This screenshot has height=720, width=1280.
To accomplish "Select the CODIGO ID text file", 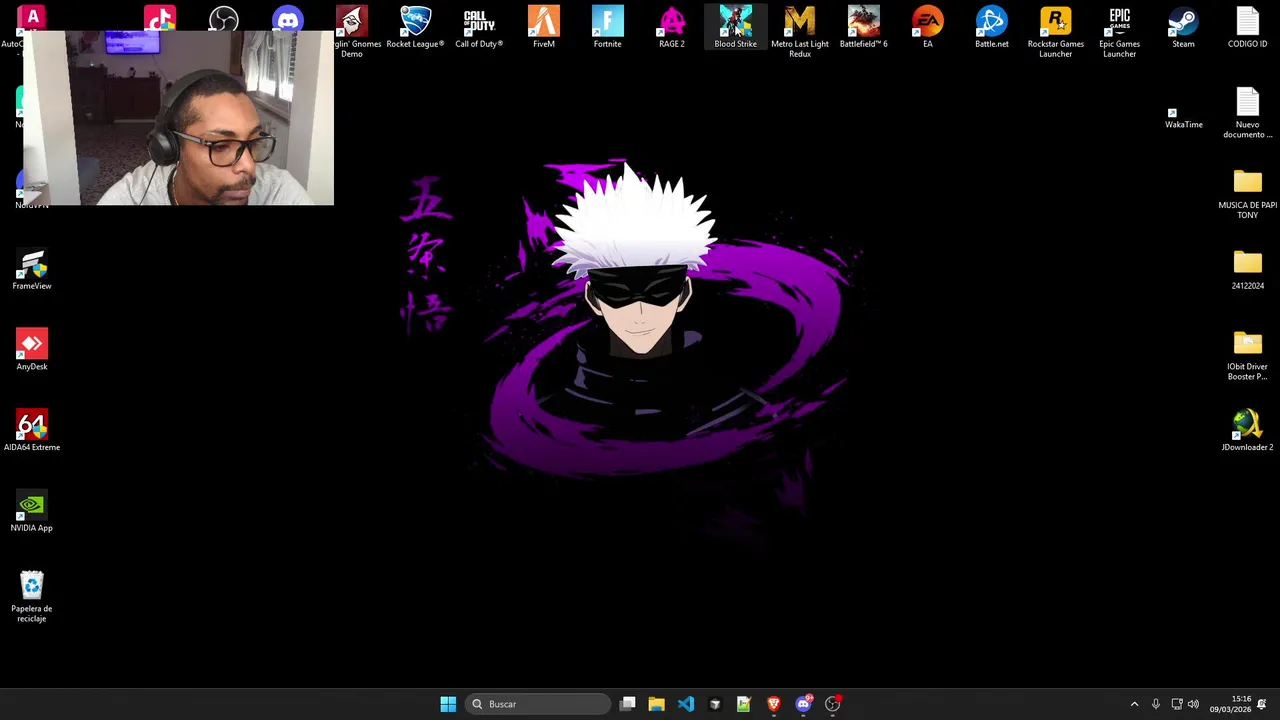I will pos(1248,28).
